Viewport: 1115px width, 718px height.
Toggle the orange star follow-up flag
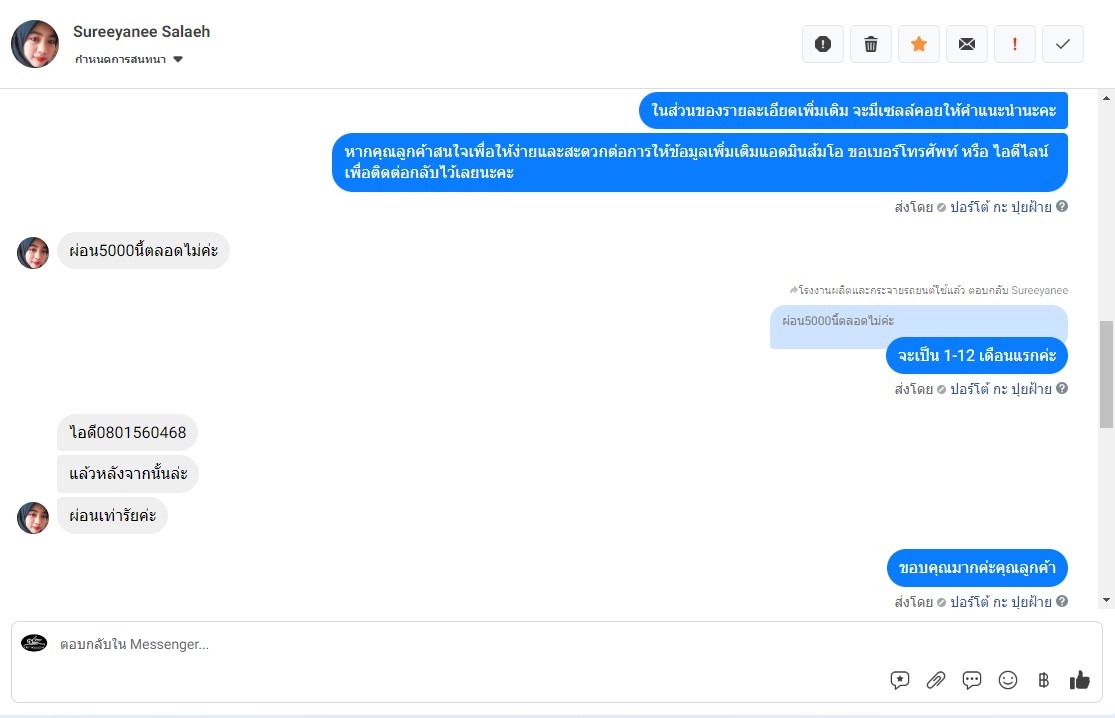(919, 44)
